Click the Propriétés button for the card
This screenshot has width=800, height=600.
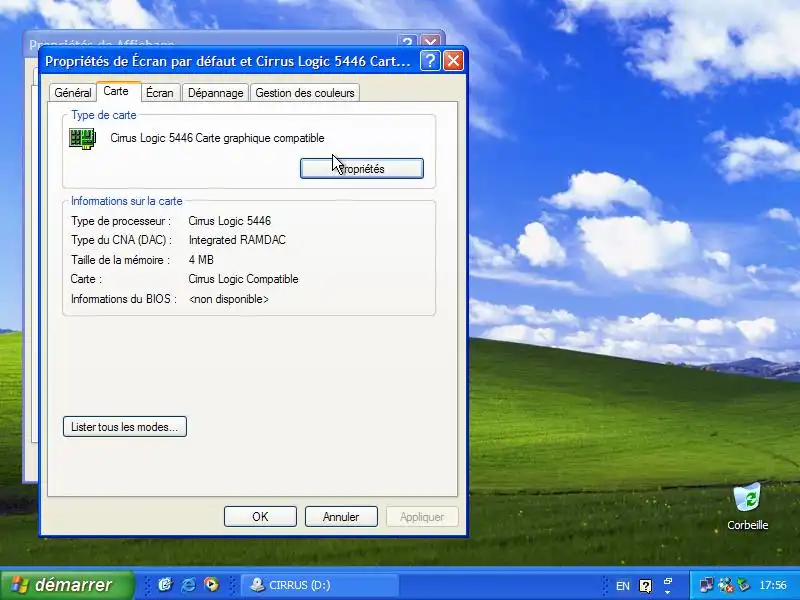point(362,169)
